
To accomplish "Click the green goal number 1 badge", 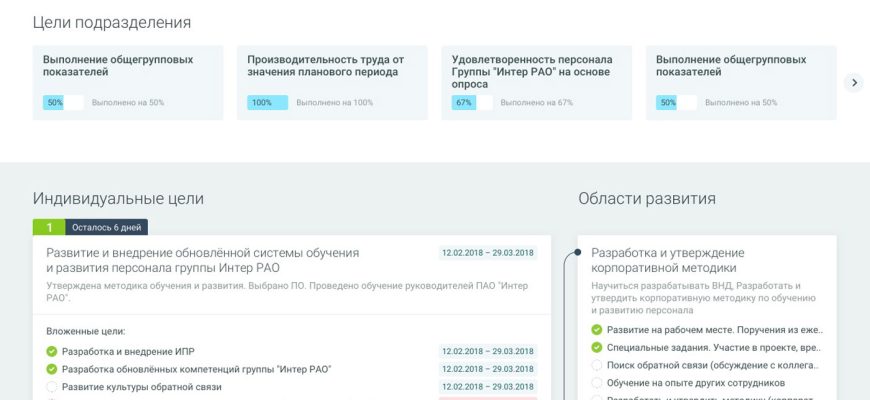I will tap(49, 227).
